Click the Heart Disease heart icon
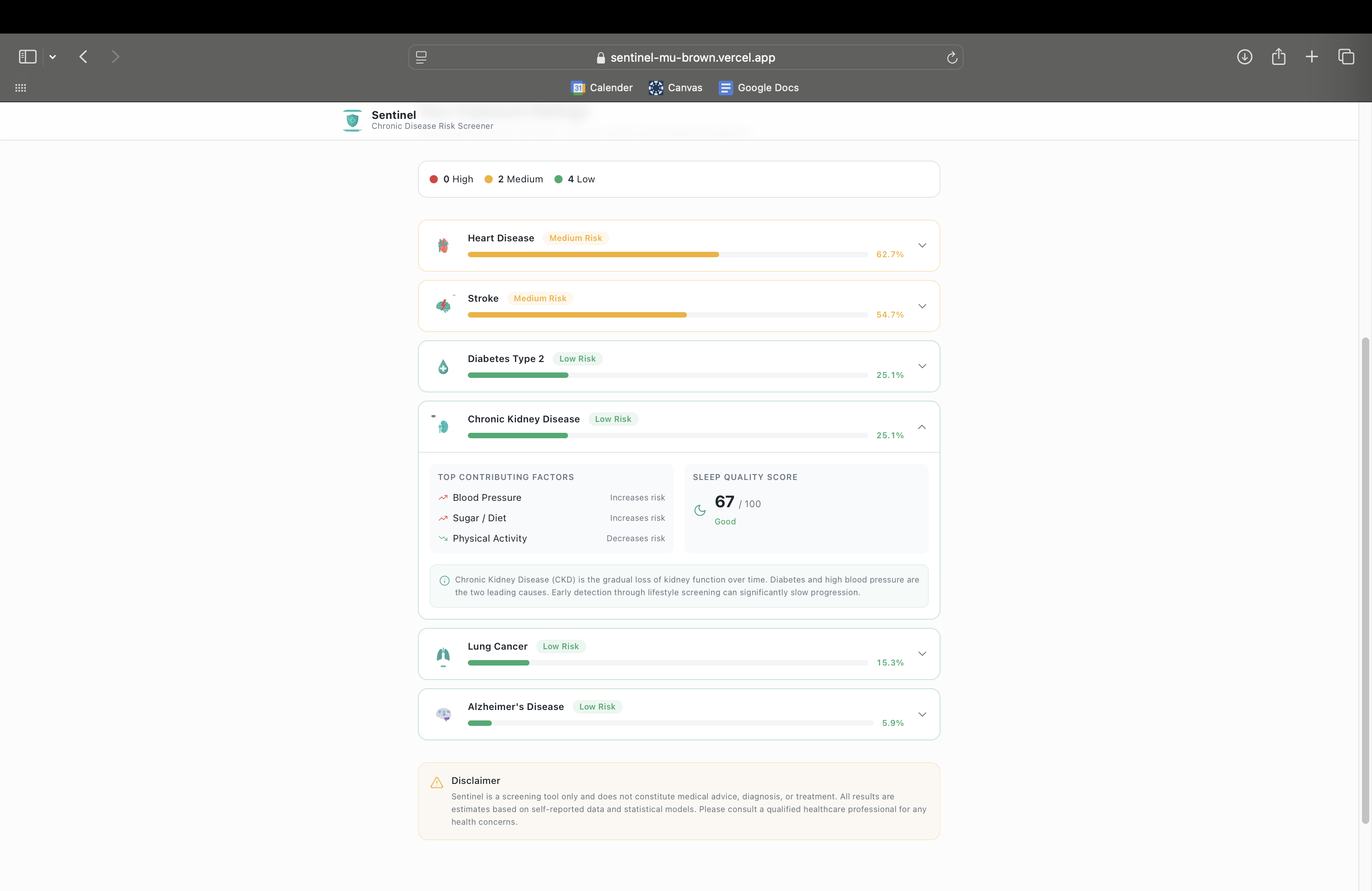This screenshot has height=891, width=1372. [443, 246]
